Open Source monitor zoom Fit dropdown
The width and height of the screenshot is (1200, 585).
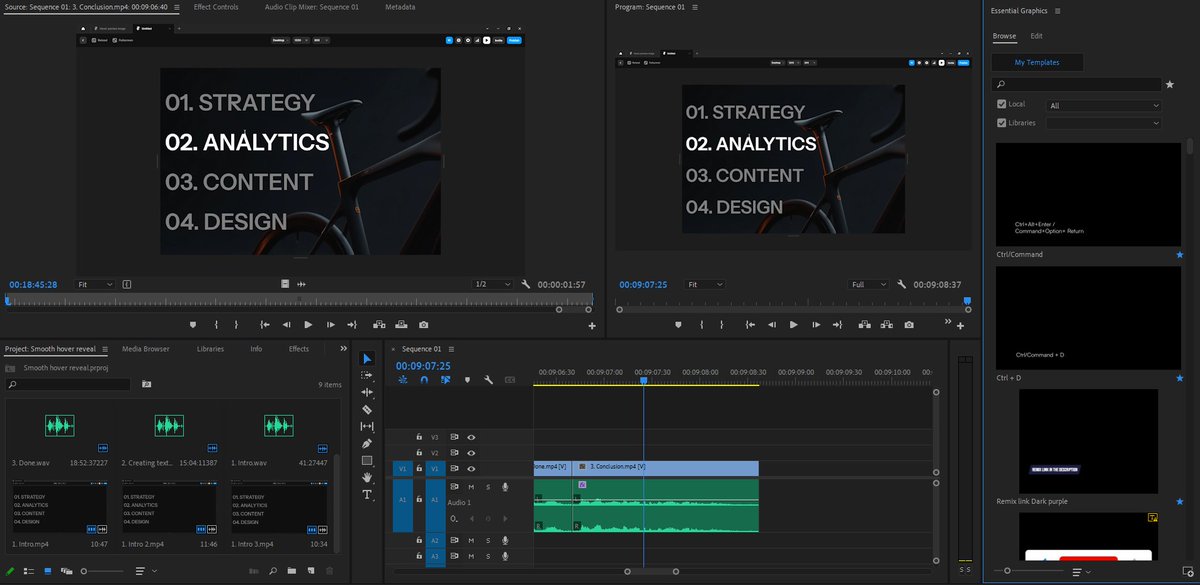(96, 285)
